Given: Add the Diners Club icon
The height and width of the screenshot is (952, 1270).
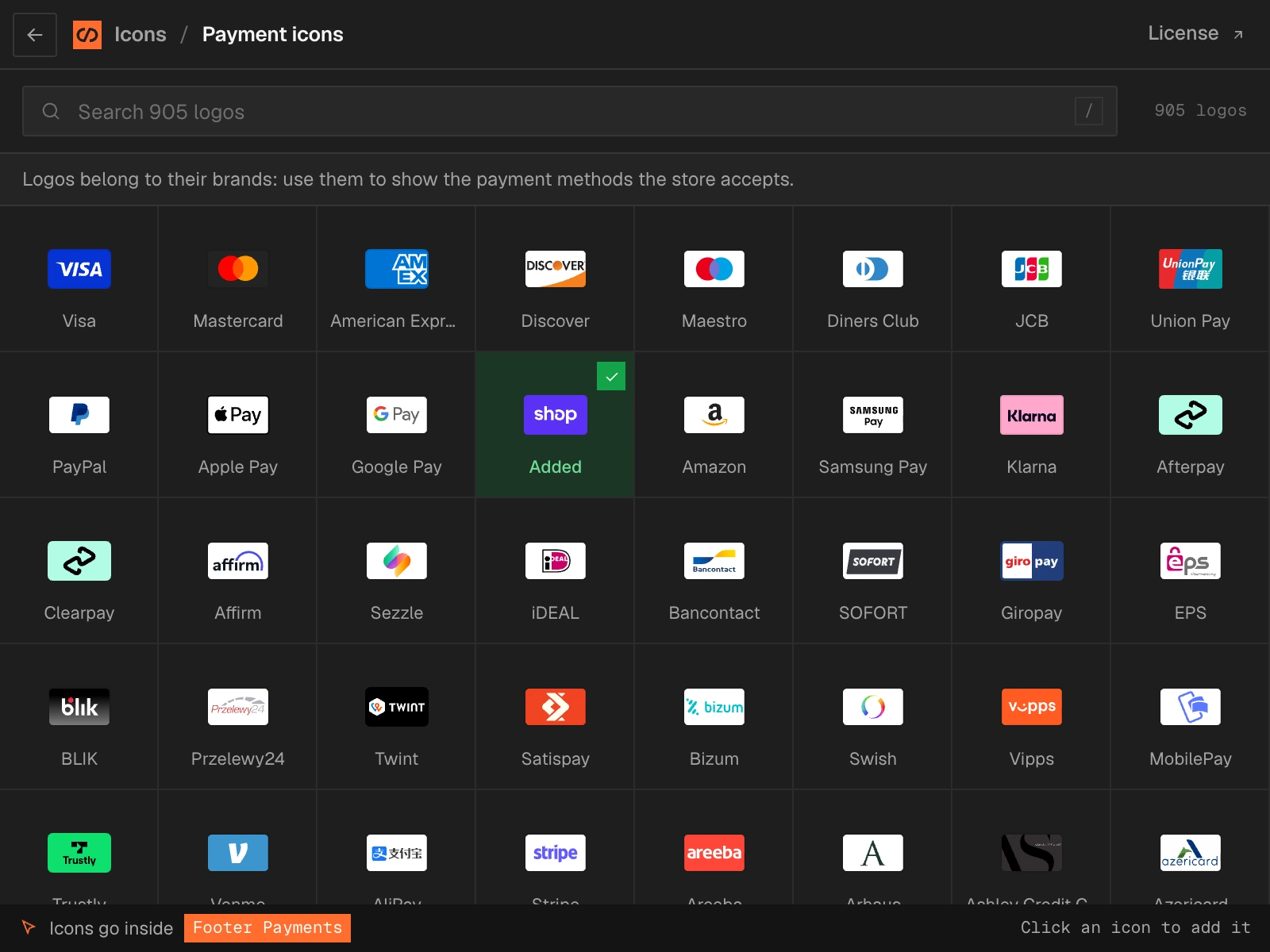Looking at the screenshot, I should [873, 278].
